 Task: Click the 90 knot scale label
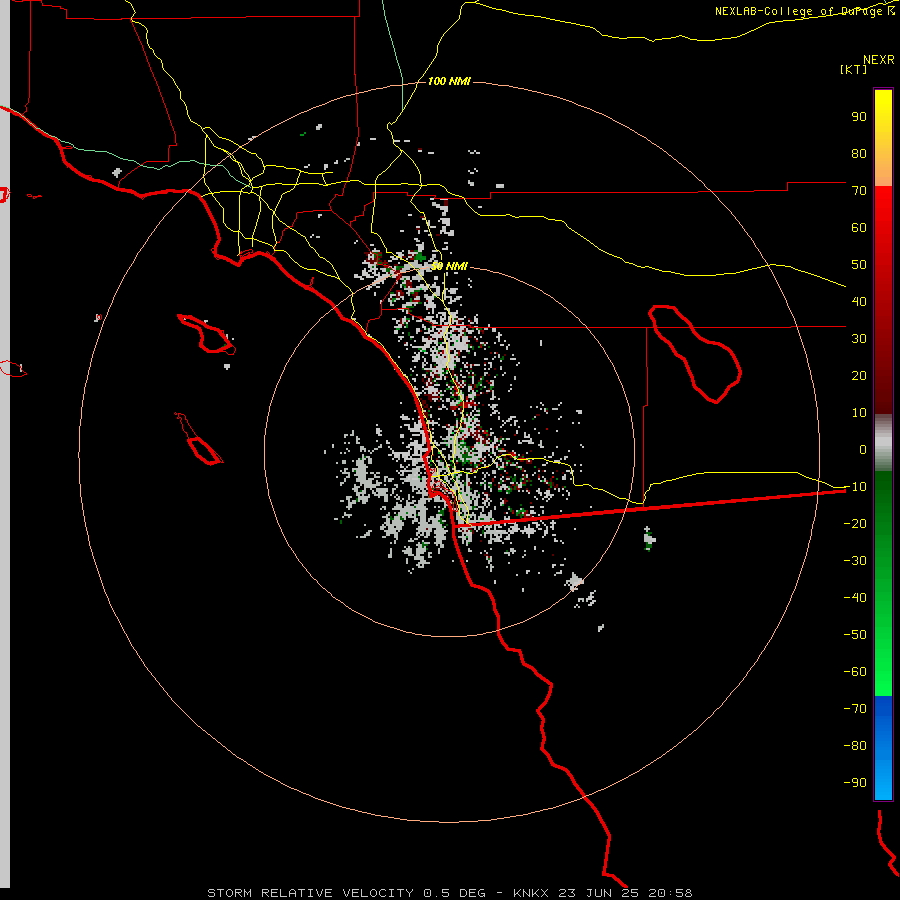coord(859,117)
